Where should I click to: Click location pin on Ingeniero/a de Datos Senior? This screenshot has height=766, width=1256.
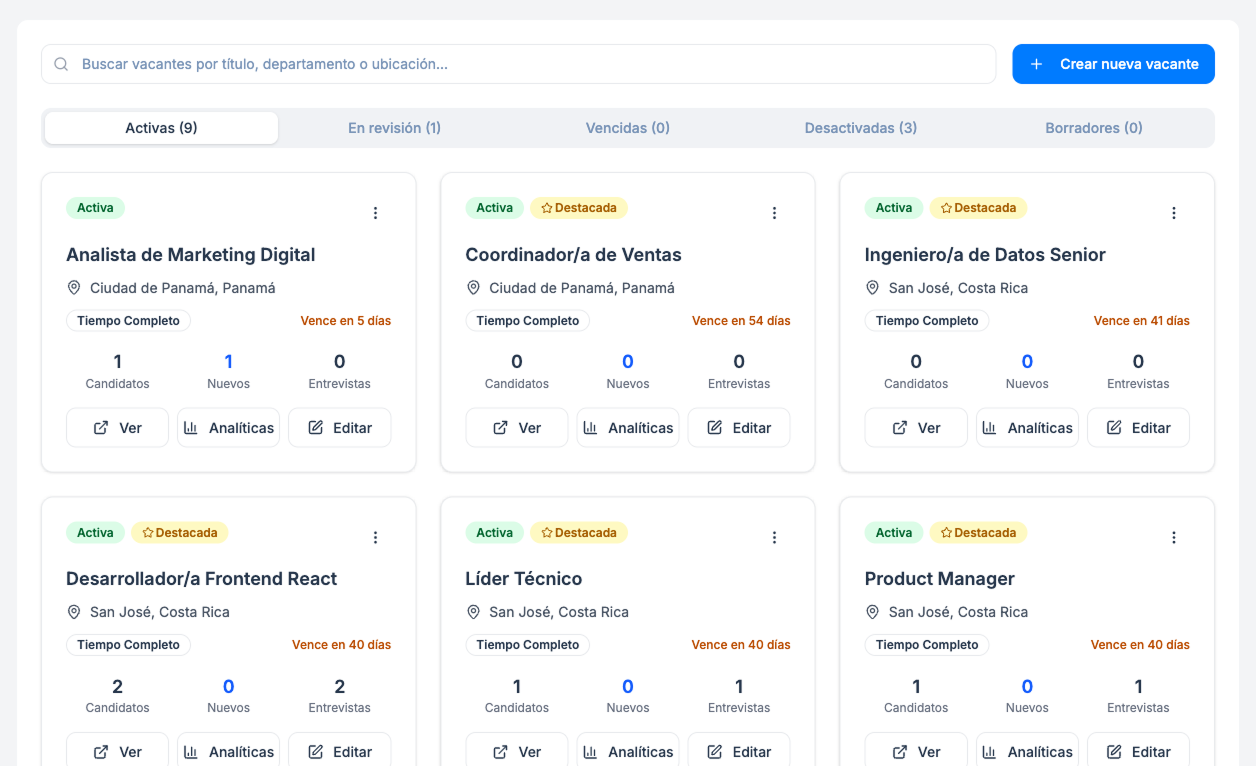[873, 288]
